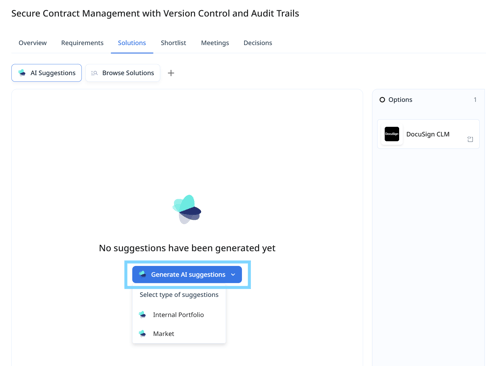Go to the Shortlist tab
The width and height of the screenshot is (486, 366).
coord(173,43)
